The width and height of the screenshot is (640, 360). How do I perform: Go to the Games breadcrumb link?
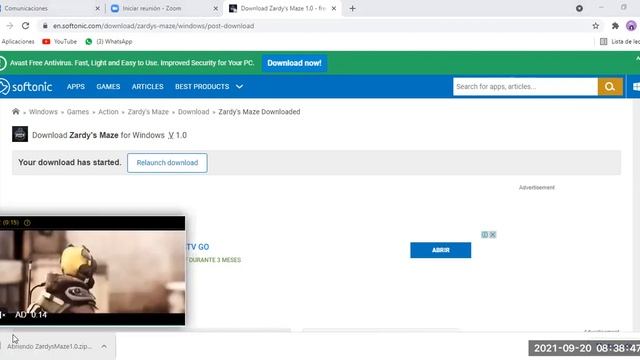(x=78, y=112)
